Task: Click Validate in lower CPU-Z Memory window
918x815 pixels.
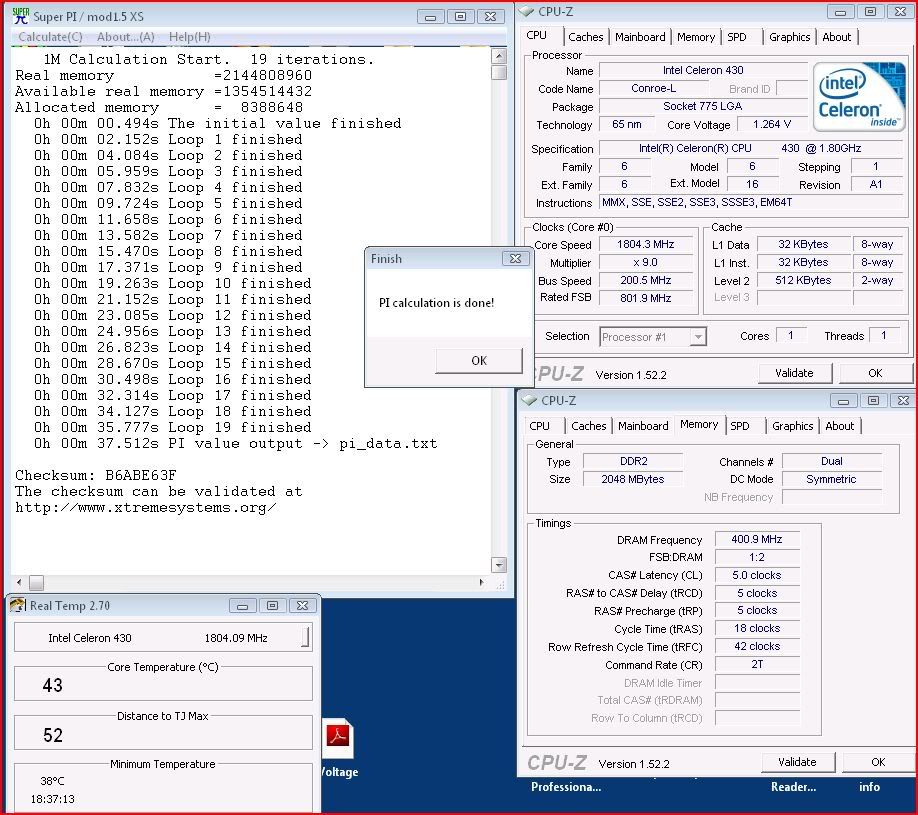Action: pyautogui.click(x=797, y=762)
